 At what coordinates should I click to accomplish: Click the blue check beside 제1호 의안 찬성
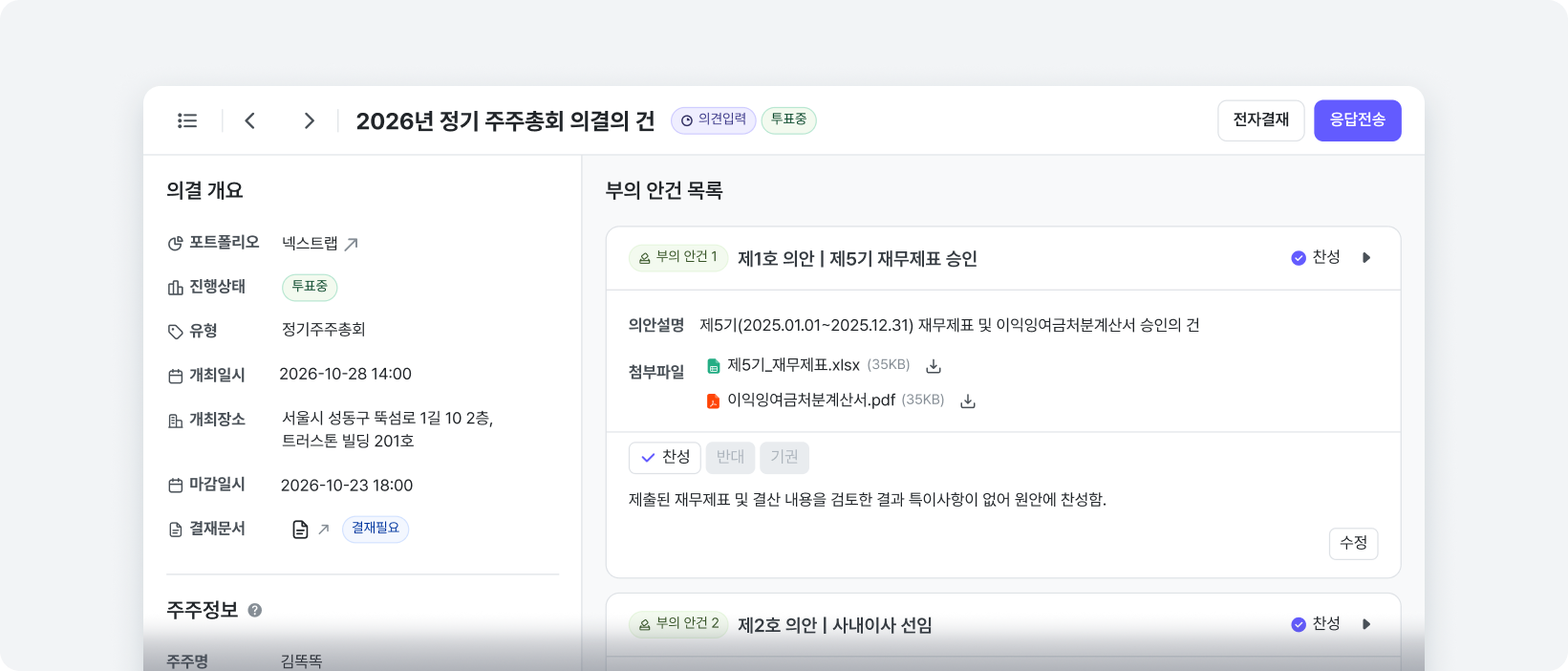[1299, 258]
